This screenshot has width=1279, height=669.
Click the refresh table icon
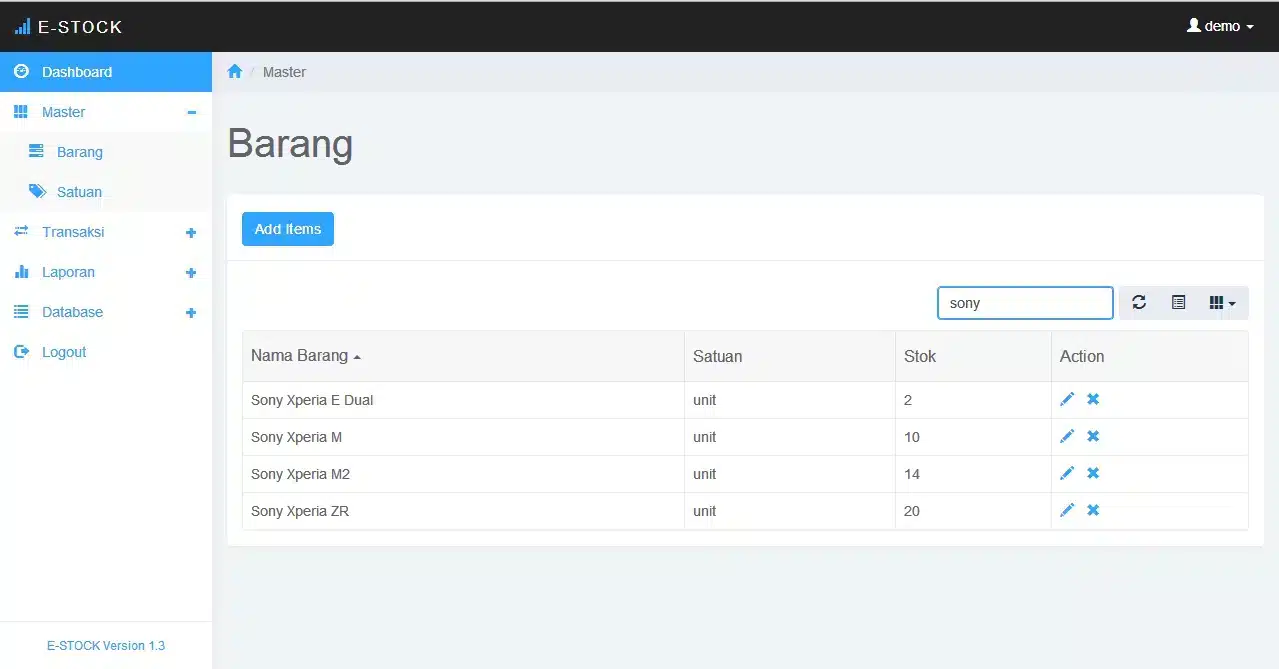coord(1139,303)
